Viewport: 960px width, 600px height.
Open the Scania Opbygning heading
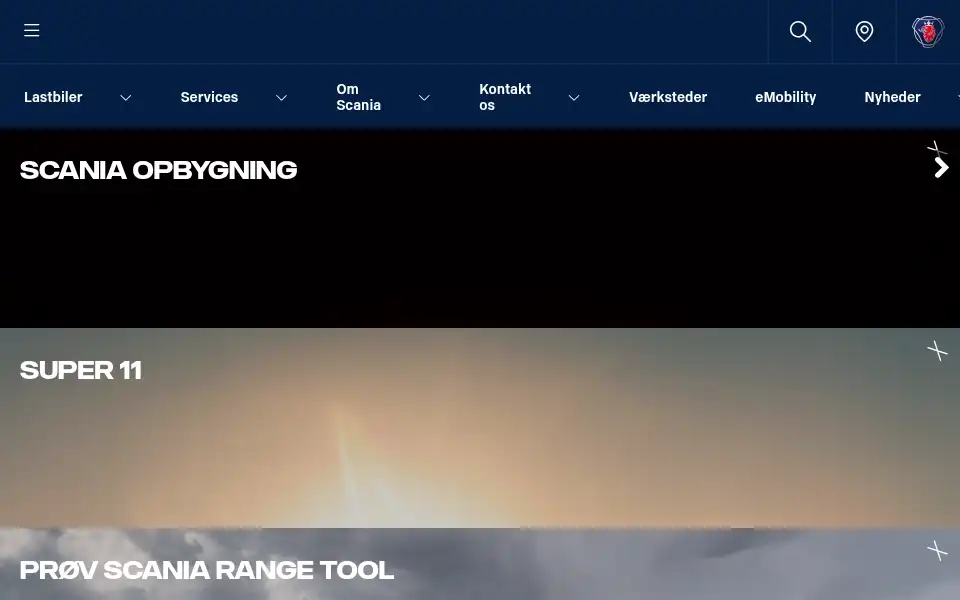click(x=159, y=170)
